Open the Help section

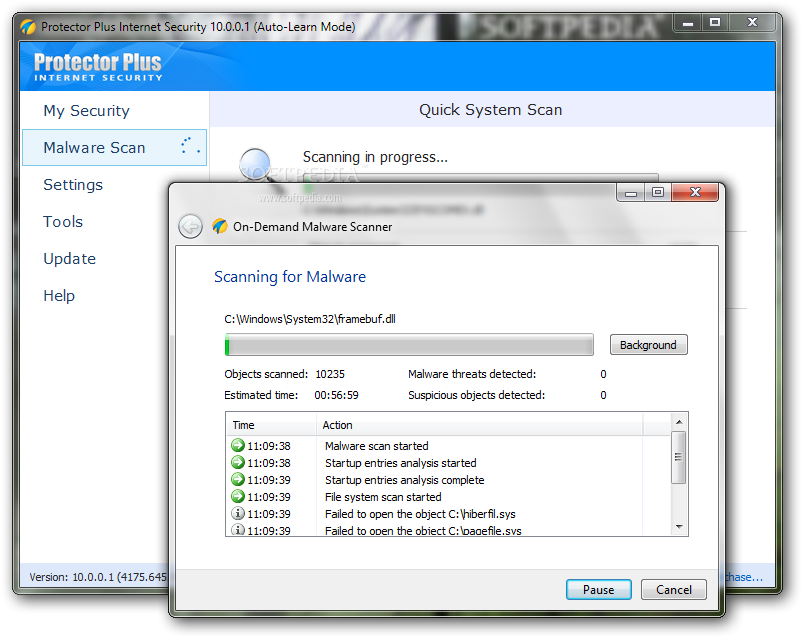pyautogui.click(x=59, y=295)
